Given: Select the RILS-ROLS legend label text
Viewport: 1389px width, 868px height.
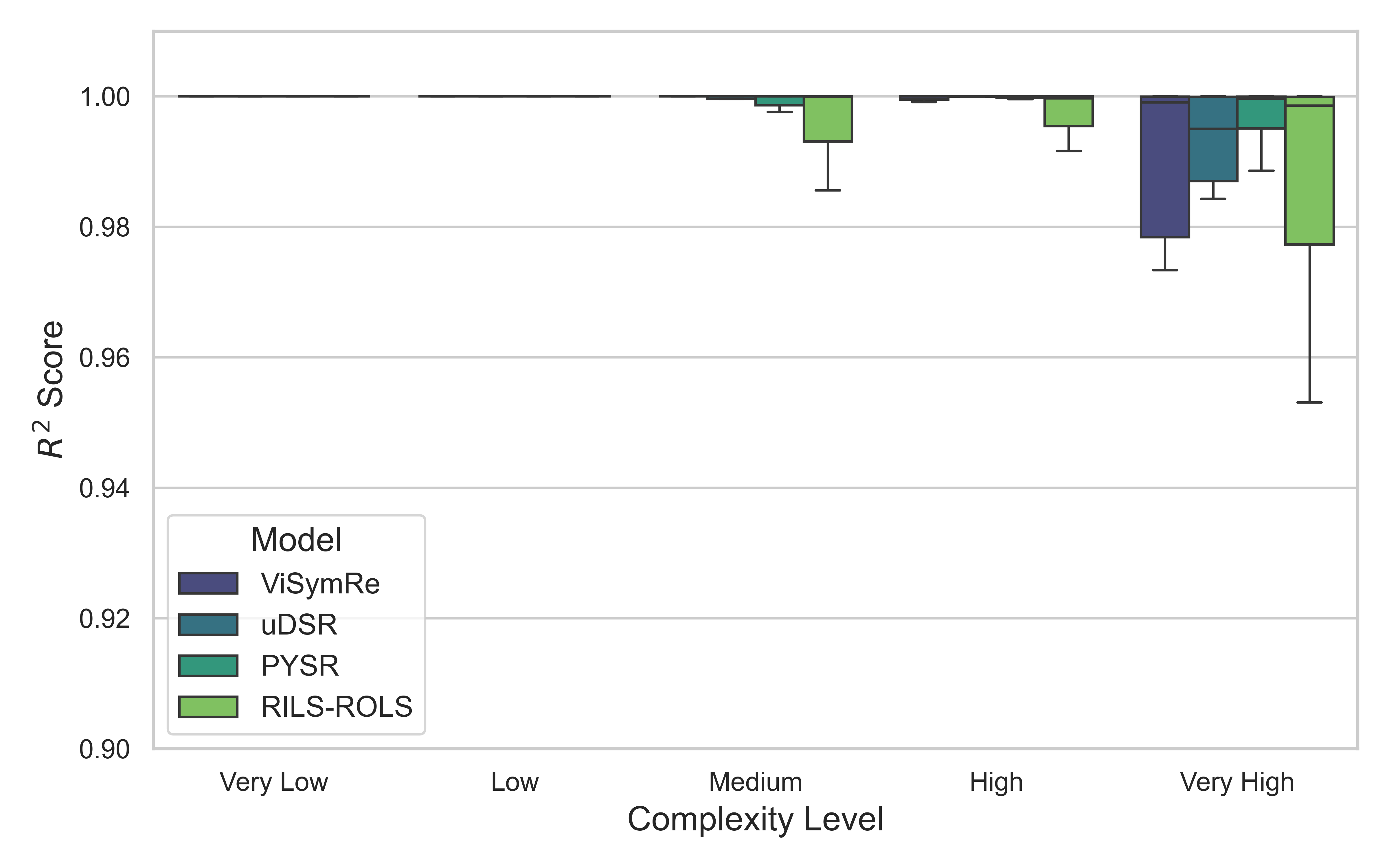Looking at the screenshot, I should point(336,707).
